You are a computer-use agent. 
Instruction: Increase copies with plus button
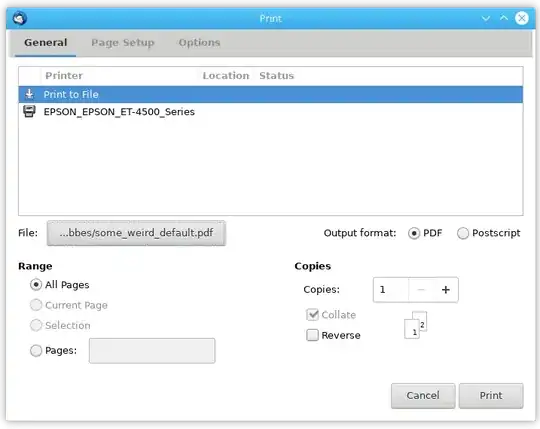tap(446, 290)
